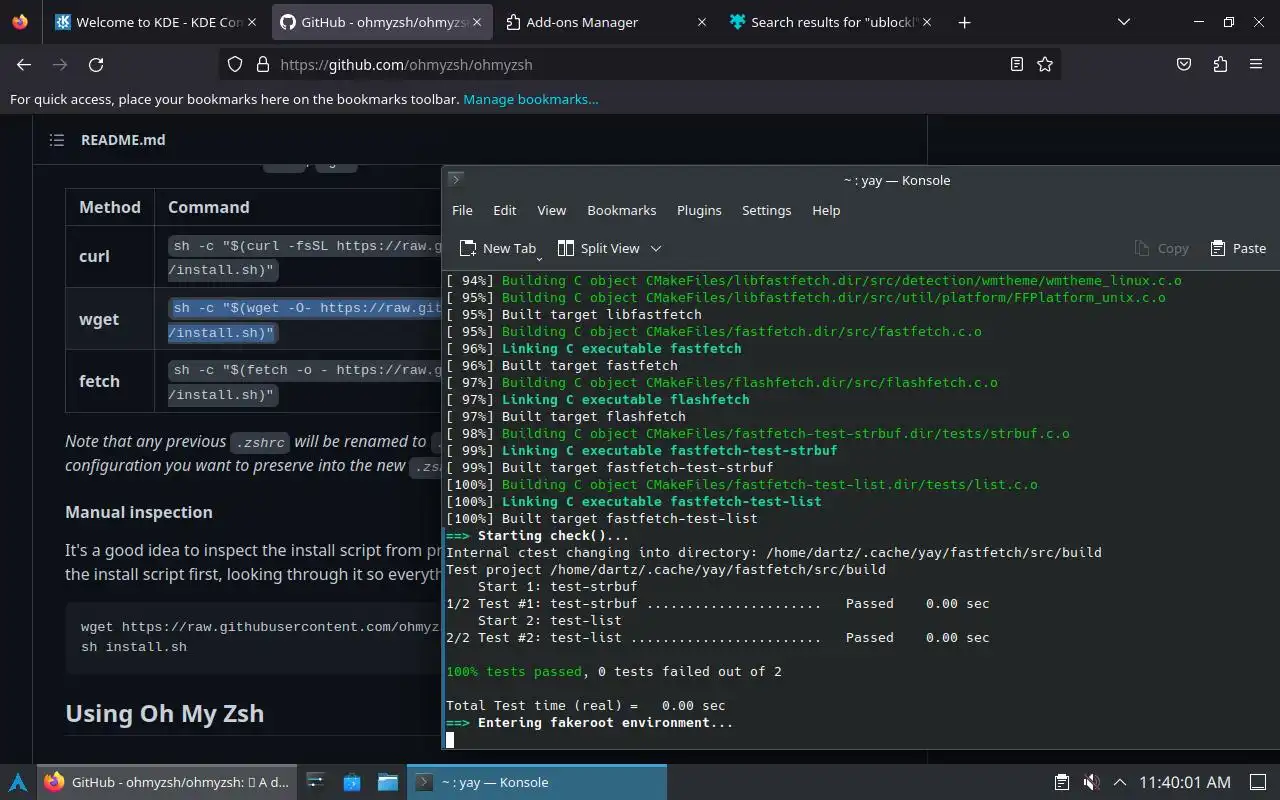The width and height of the screenshot is (1280, 800).
Task: Click '100% tests passed' terminal line
Action: 614,671
